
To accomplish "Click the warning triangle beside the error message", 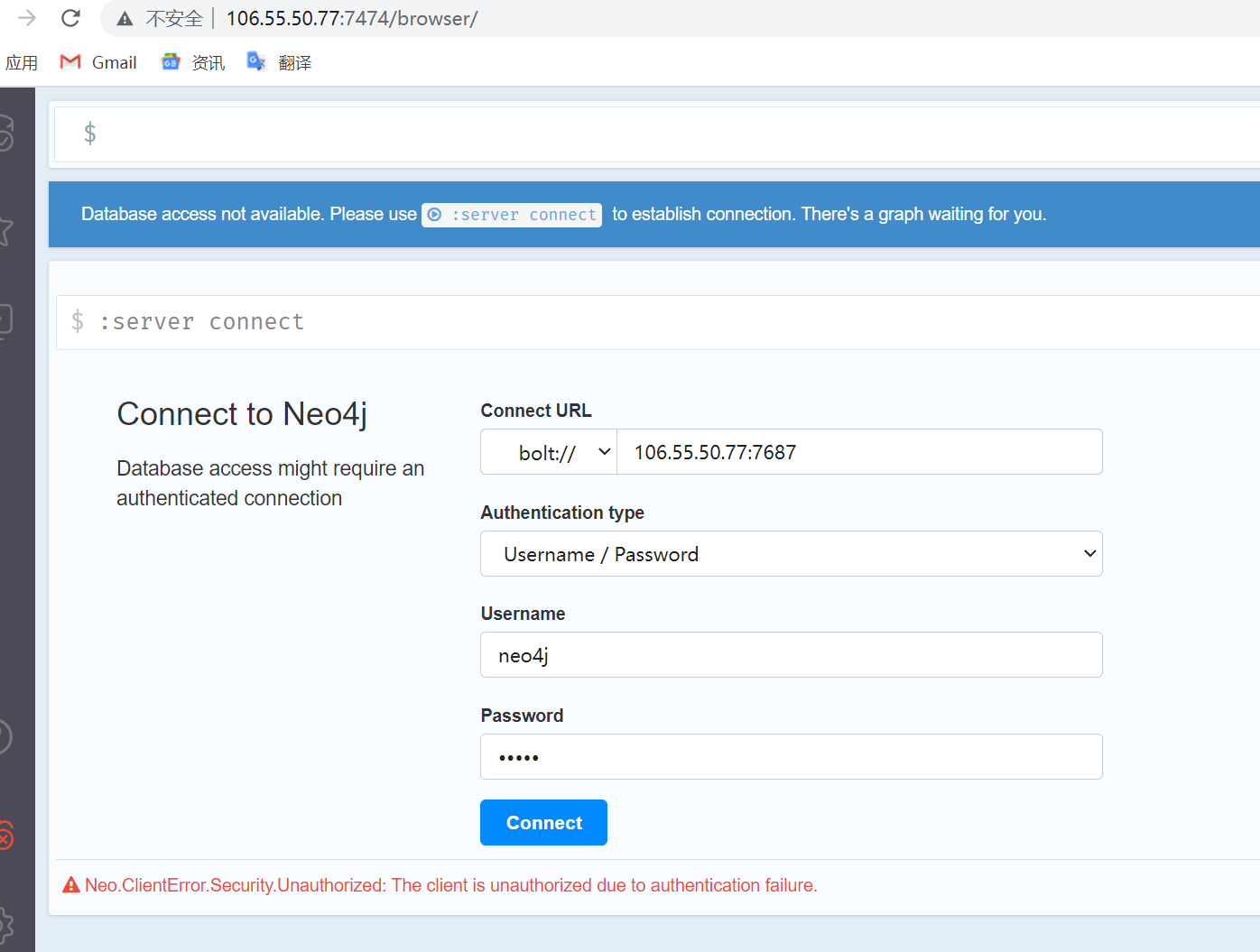I will click(71, 885).
